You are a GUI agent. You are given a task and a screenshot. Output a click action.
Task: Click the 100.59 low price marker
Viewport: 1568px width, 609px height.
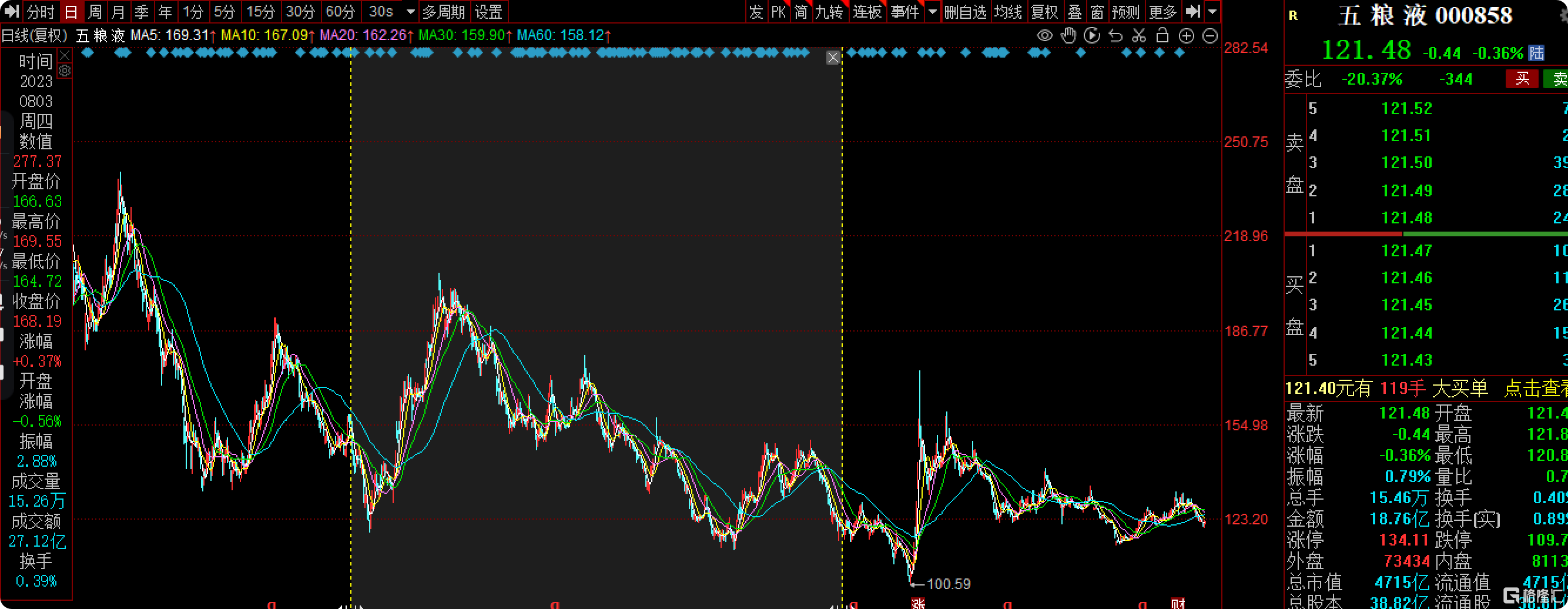[948, 583]
